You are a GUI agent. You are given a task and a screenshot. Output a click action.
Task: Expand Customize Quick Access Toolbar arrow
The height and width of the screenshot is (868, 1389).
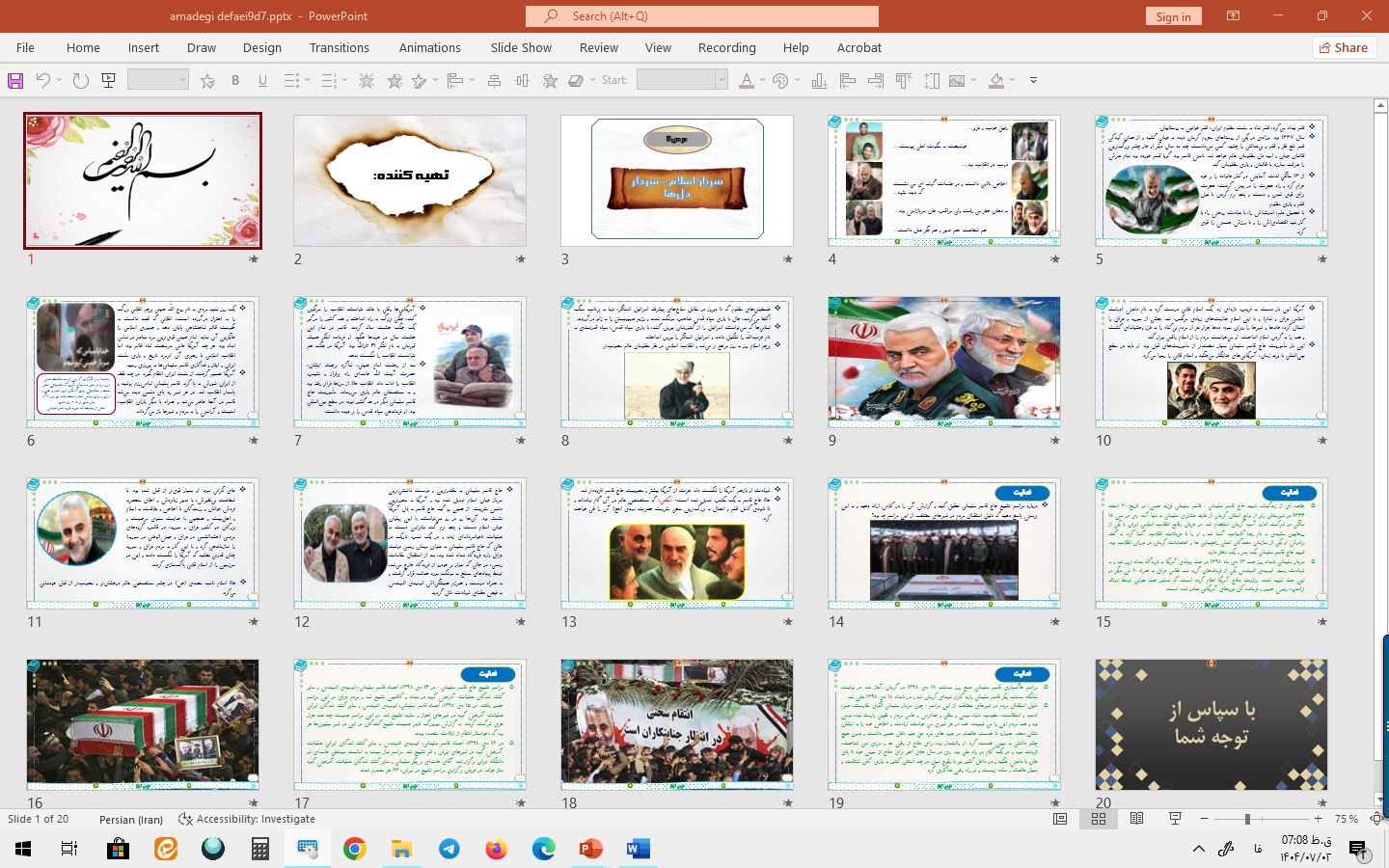pos(1033,81)
